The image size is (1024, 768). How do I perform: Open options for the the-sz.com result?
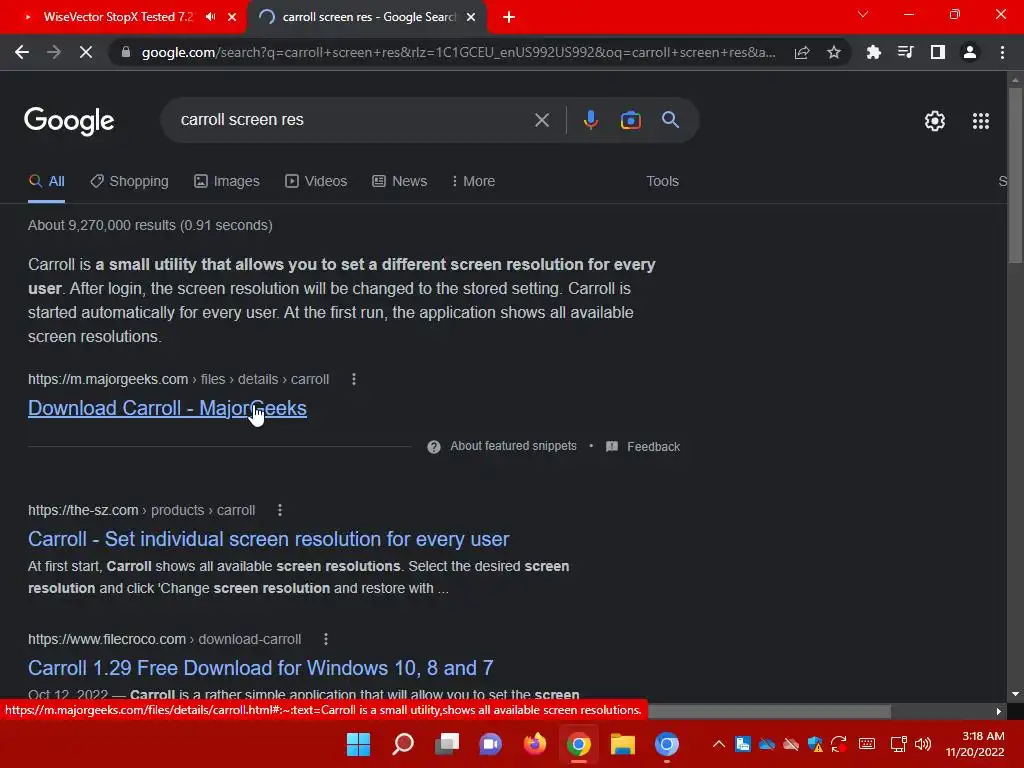(x=280, y=510)
